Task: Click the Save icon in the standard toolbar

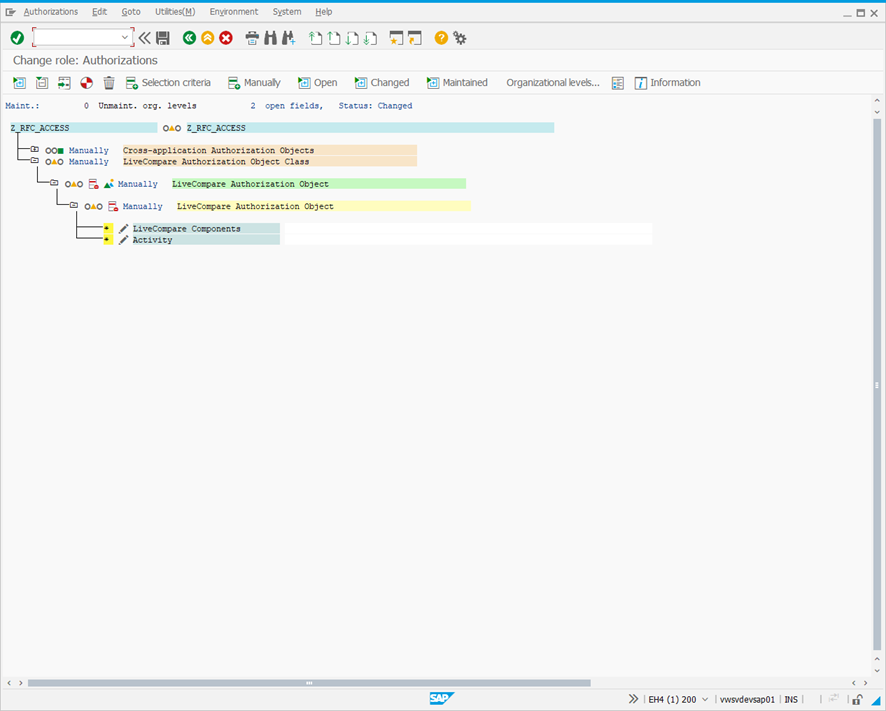Action: (x=161, y=38)
